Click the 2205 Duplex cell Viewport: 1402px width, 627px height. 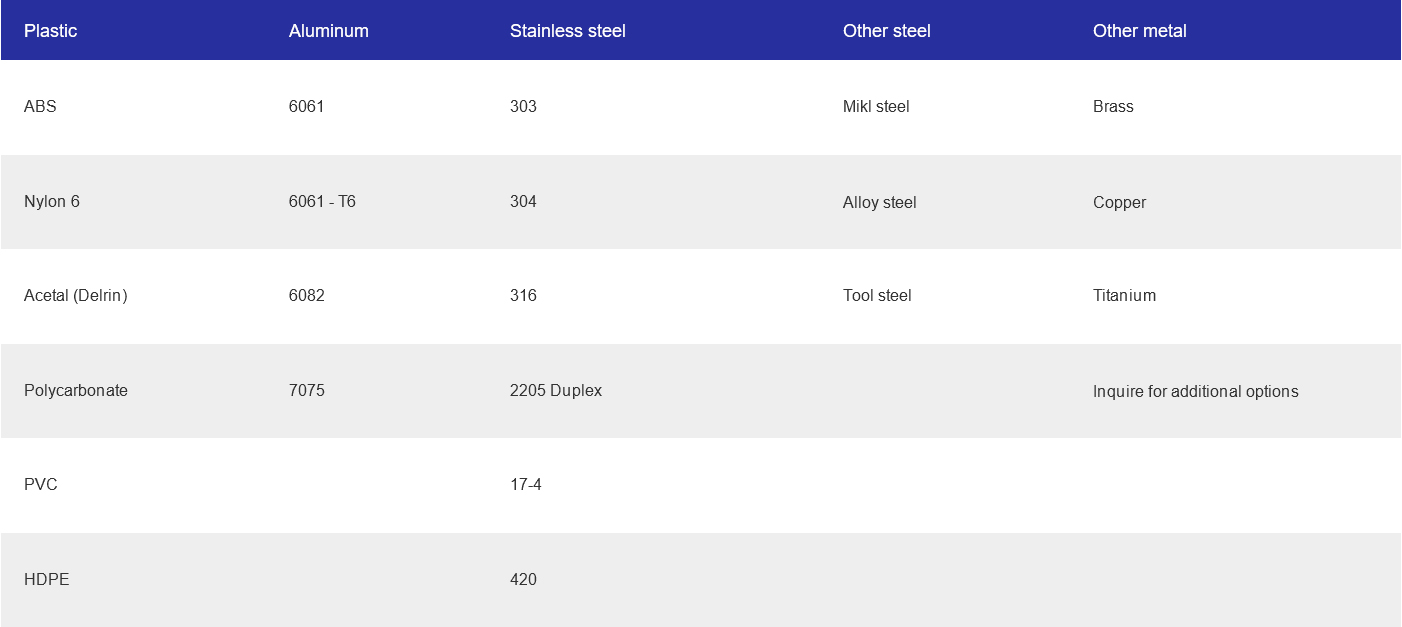pyautogui.click(x=556, y=390)
